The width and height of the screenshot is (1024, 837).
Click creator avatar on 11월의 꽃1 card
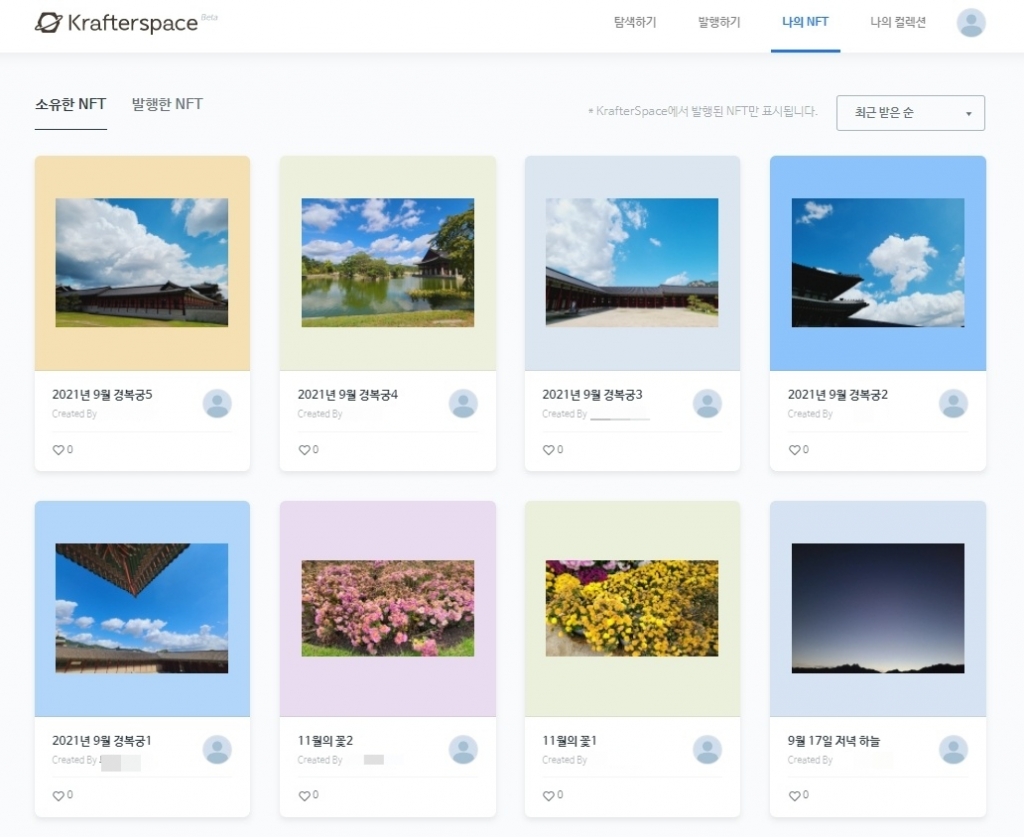707,750
